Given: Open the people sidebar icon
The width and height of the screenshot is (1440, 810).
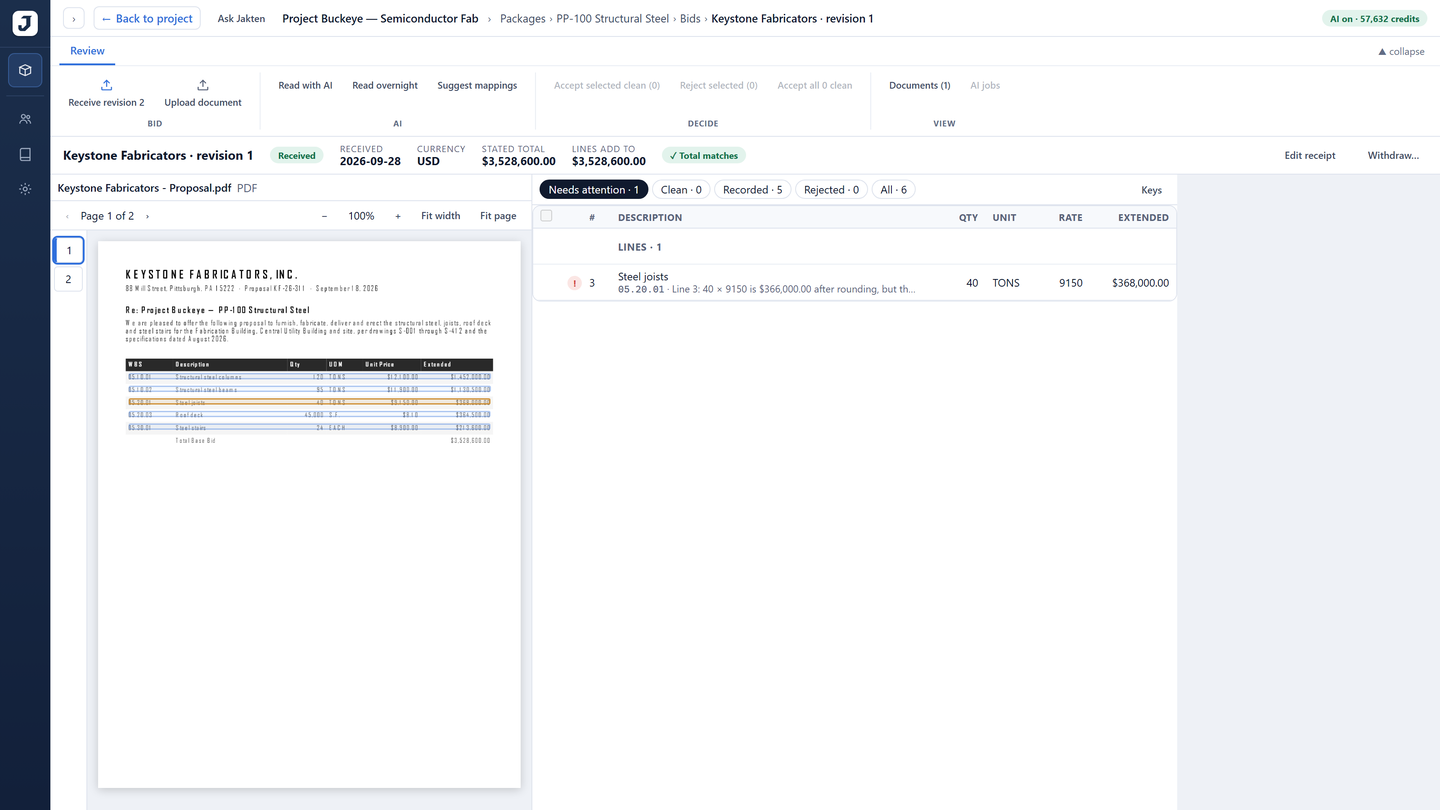Looking at the screenshot, I should pos(25,119).
